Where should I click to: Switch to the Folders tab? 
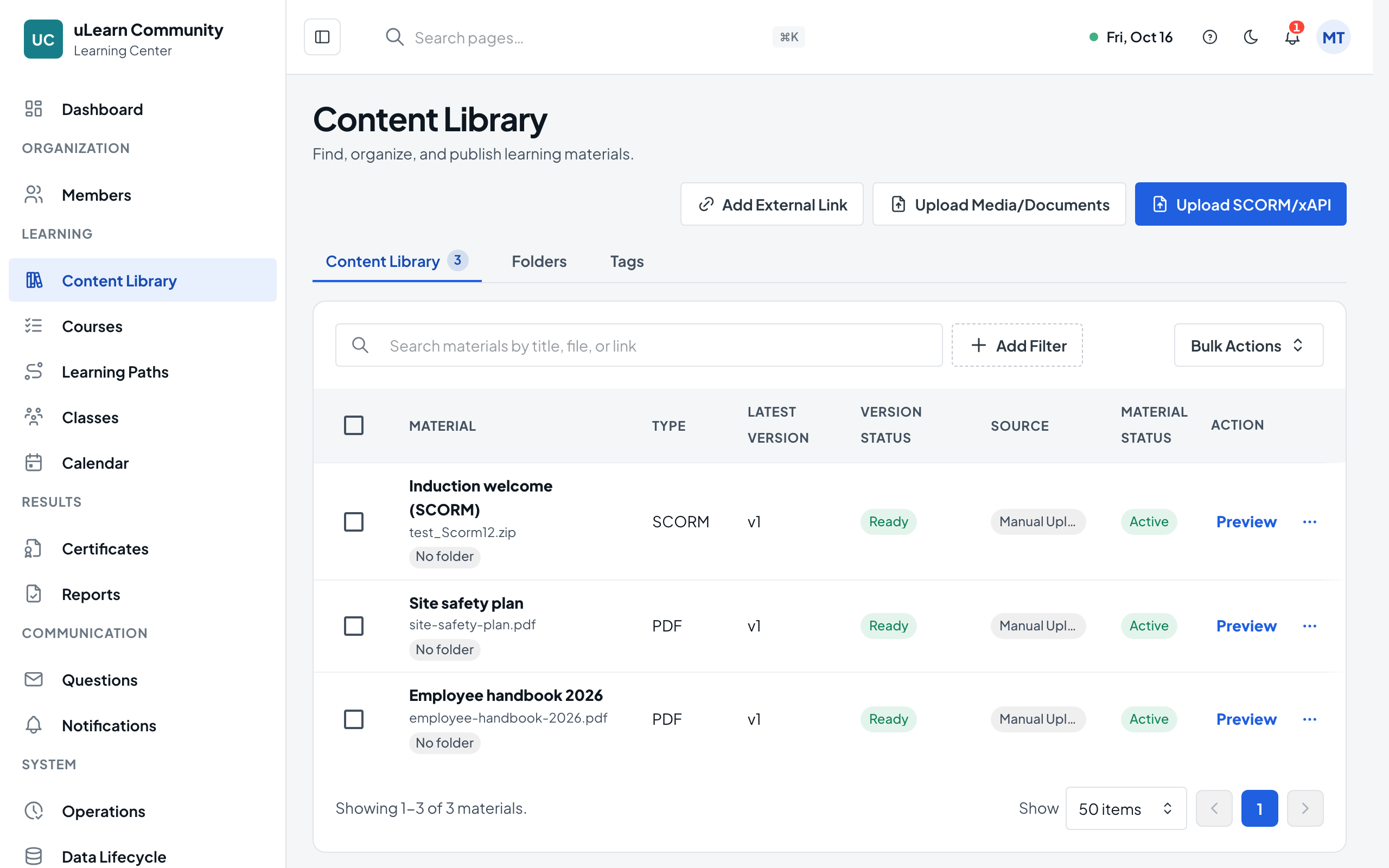click(x=539, y=262)
